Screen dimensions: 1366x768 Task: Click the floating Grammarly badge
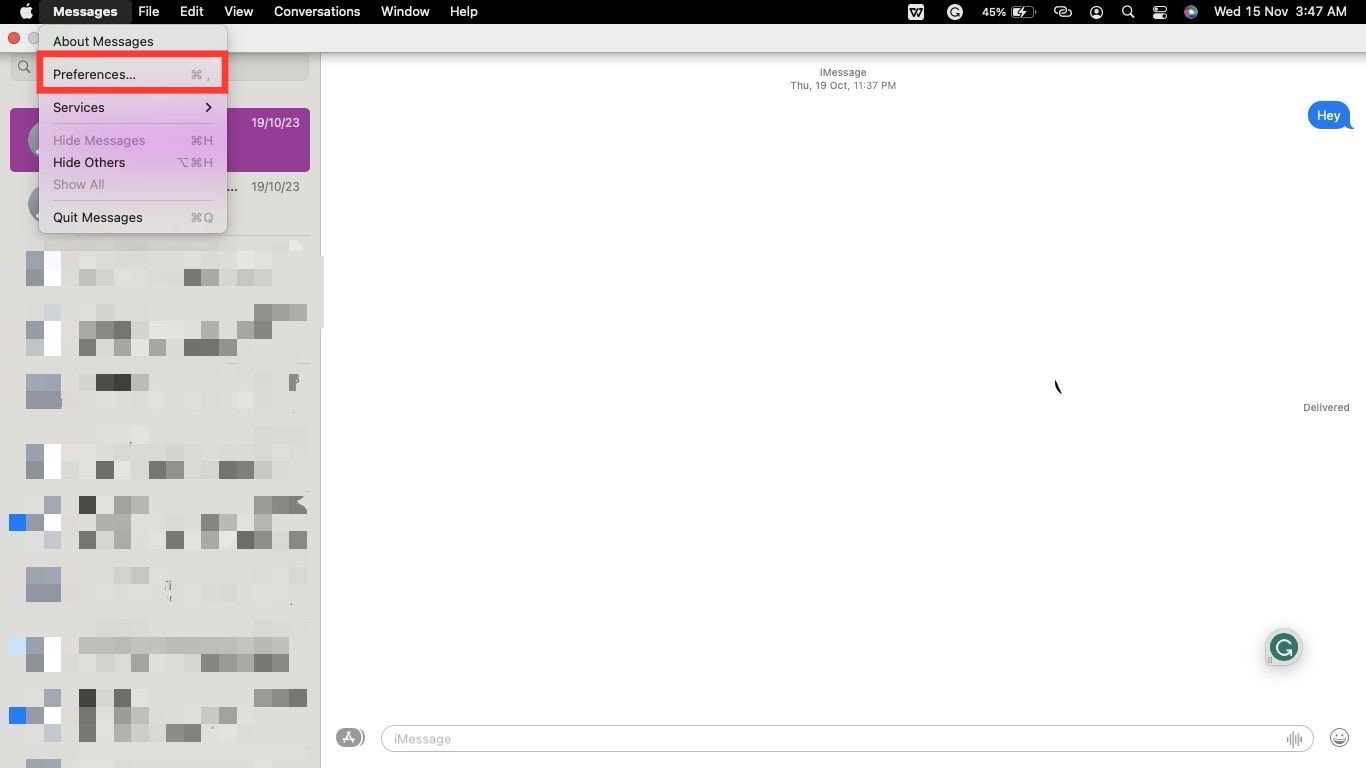(x=1284, y=647)
